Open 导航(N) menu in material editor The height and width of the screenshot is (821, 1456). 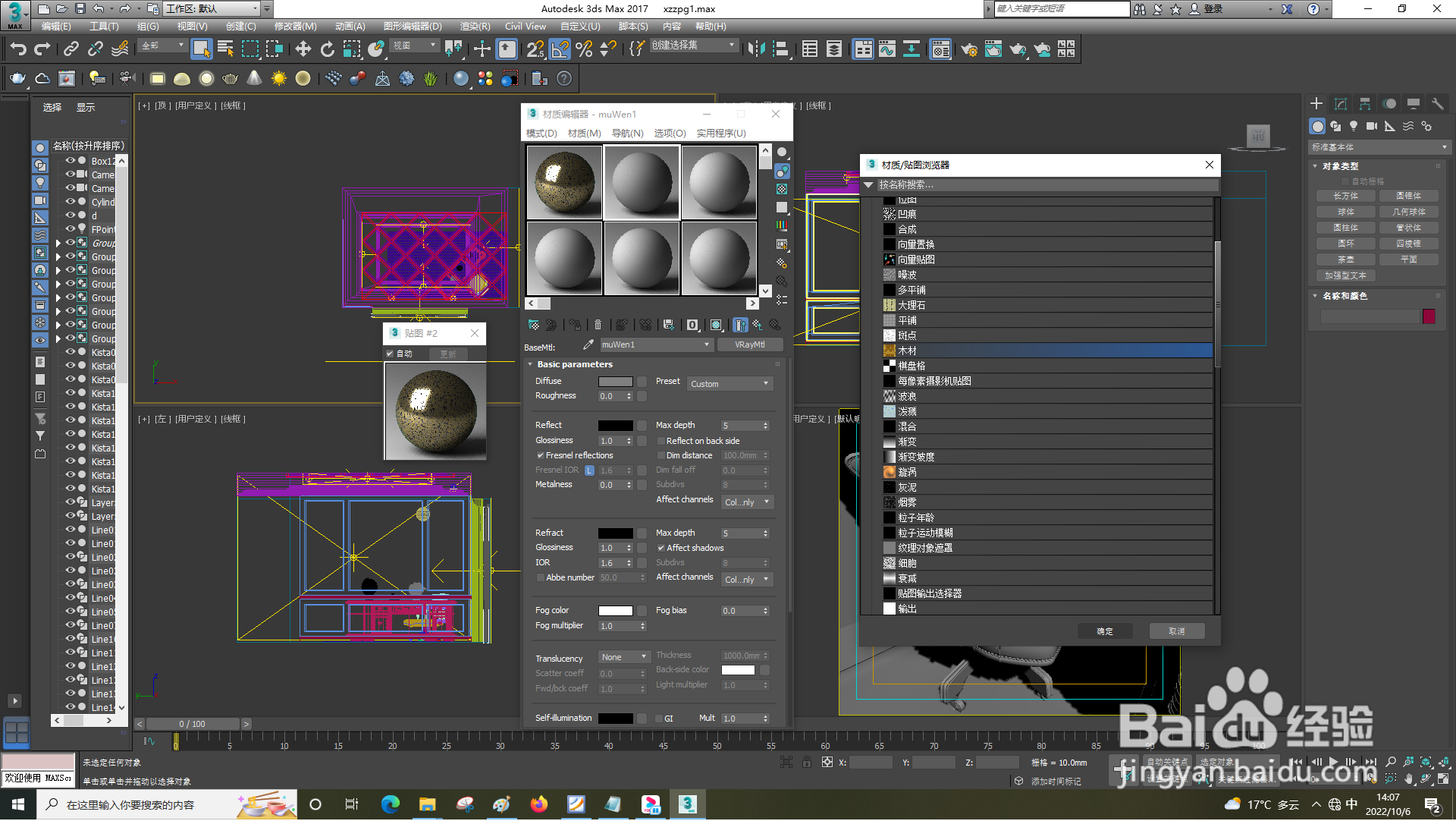pyautogui.click(x=627, y=133)
